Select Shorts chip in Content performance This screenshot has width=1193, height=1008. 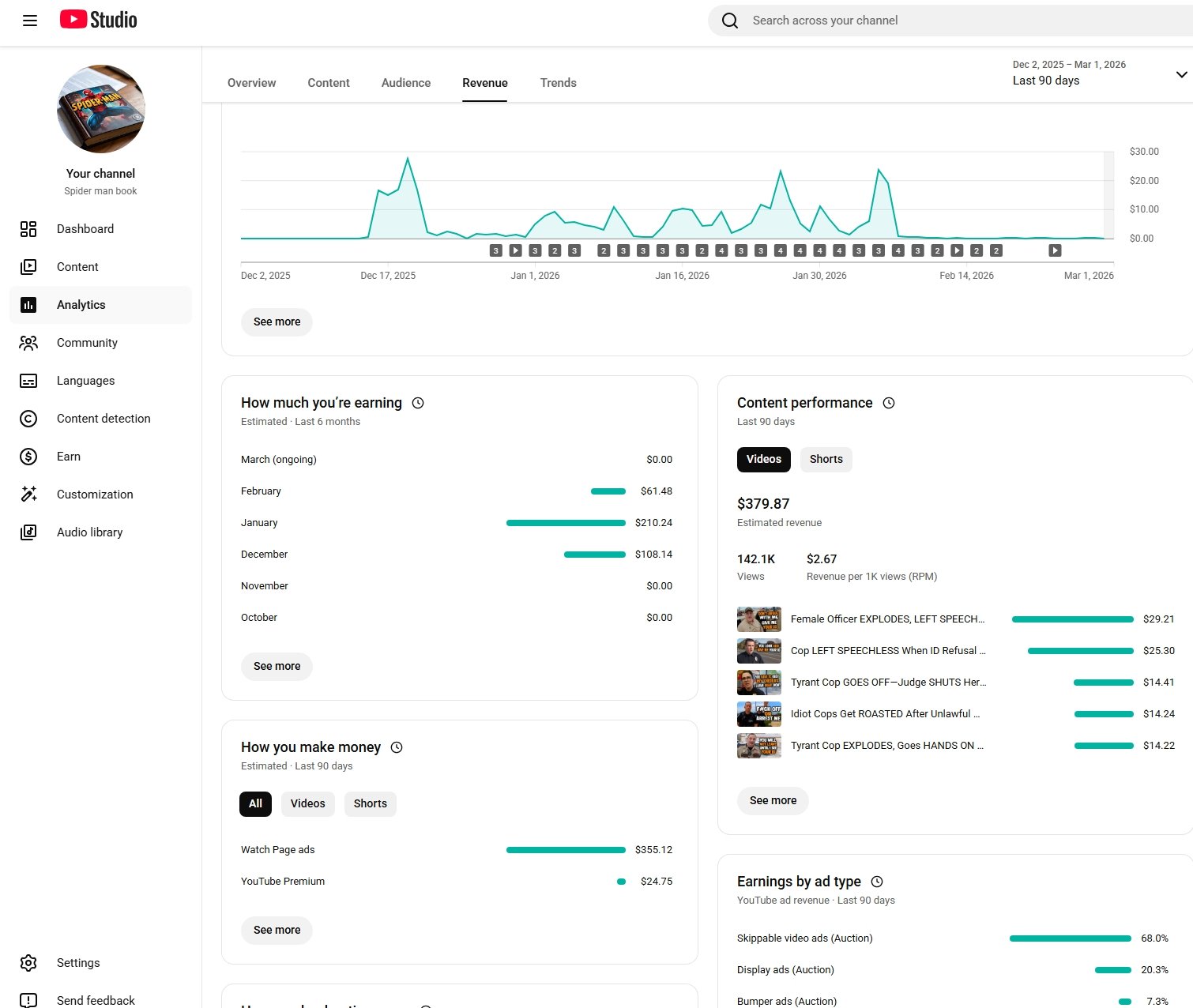[x=826, y=460]
